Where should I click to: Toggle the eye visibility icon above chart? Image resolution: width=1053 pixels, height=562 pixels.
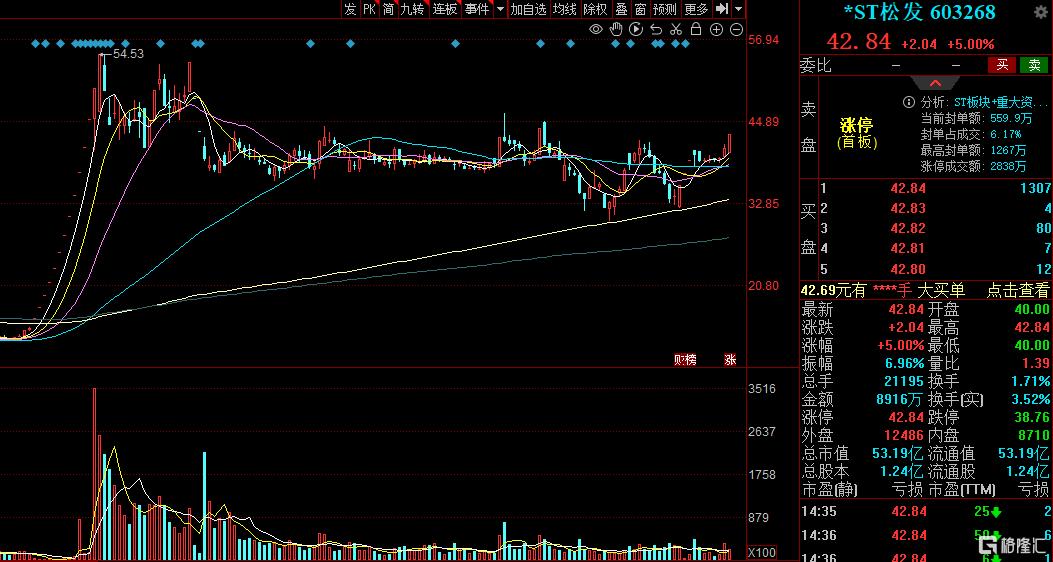(596, 29)
